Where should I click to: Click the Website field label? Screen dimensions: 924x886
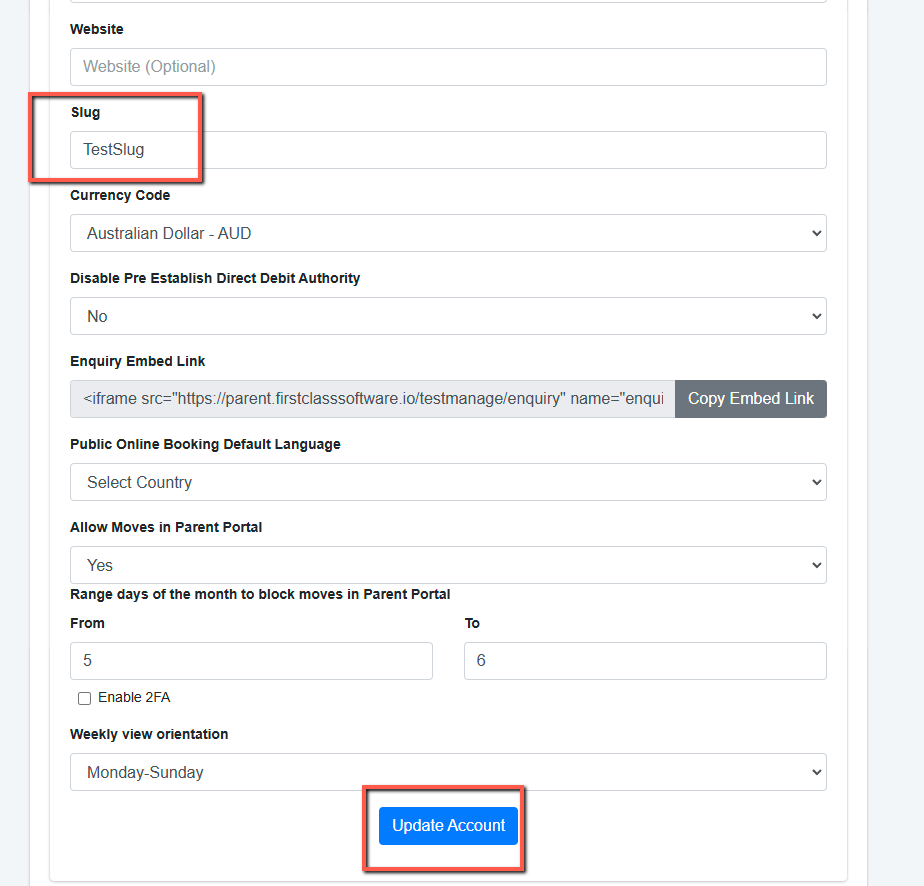97,29
